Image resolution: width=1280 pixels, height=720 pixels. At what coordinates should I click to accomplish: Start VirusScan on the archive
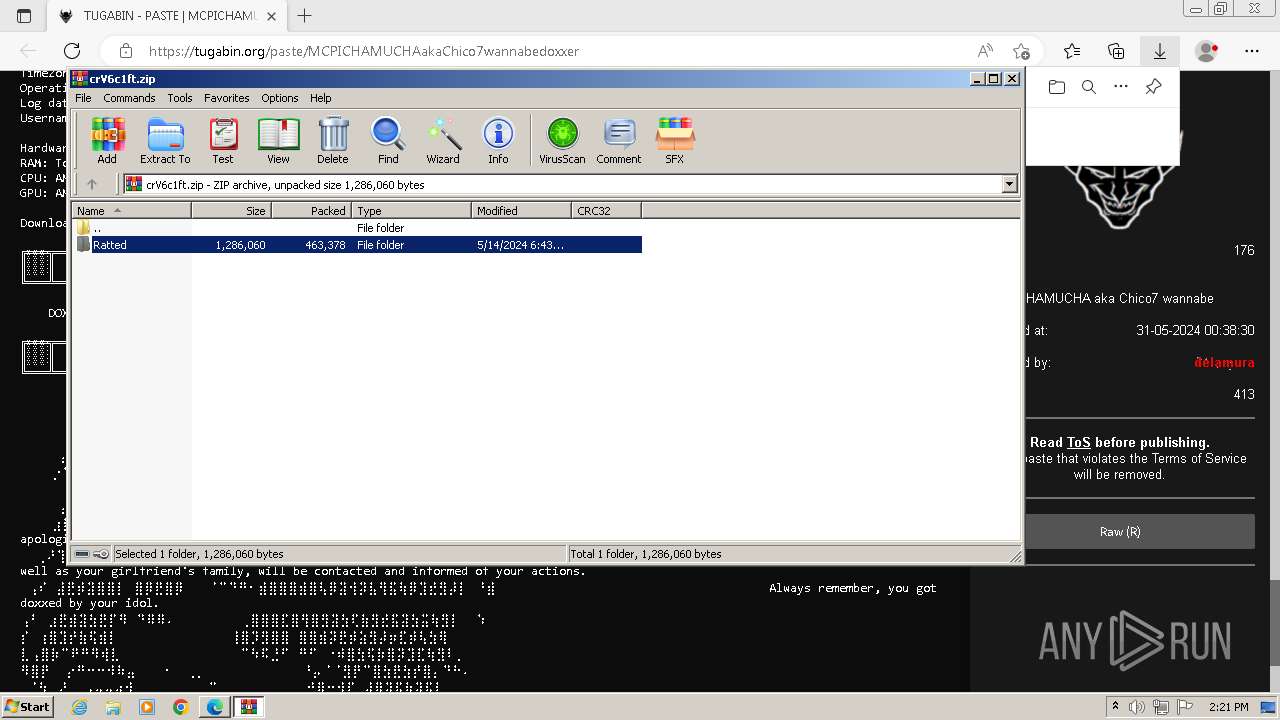click(562, 141)
